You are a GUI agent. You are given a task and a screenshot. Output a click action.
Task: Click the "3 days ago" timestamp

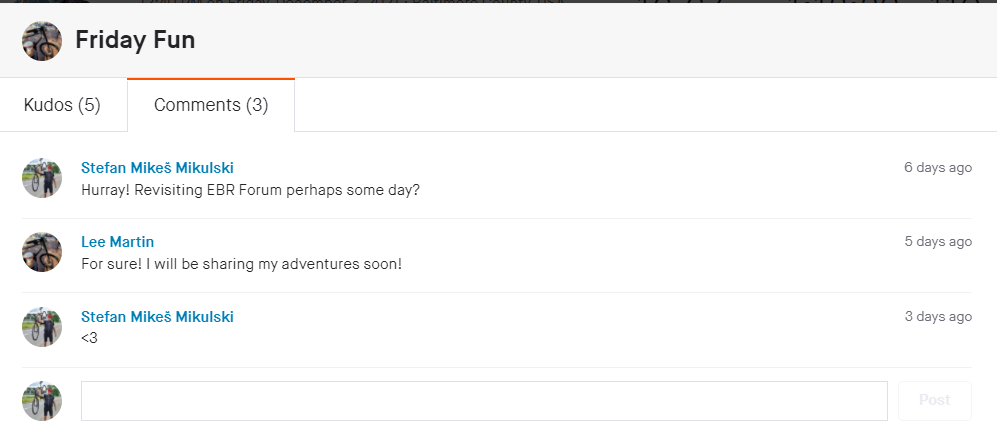937,317
